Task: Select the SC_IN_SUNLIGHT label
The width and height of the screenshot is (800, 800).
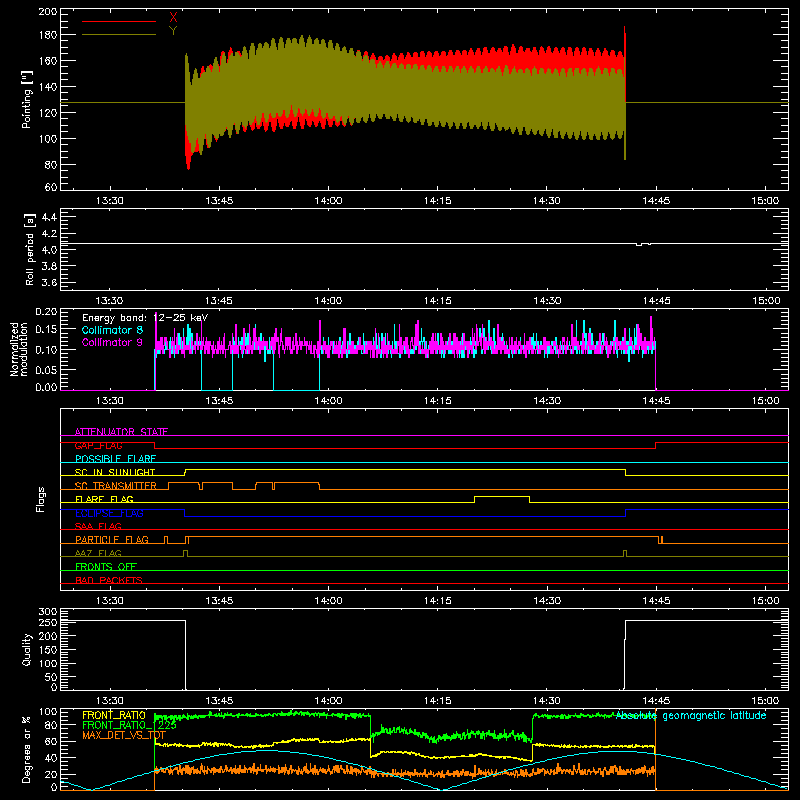Action: (115, 472)
